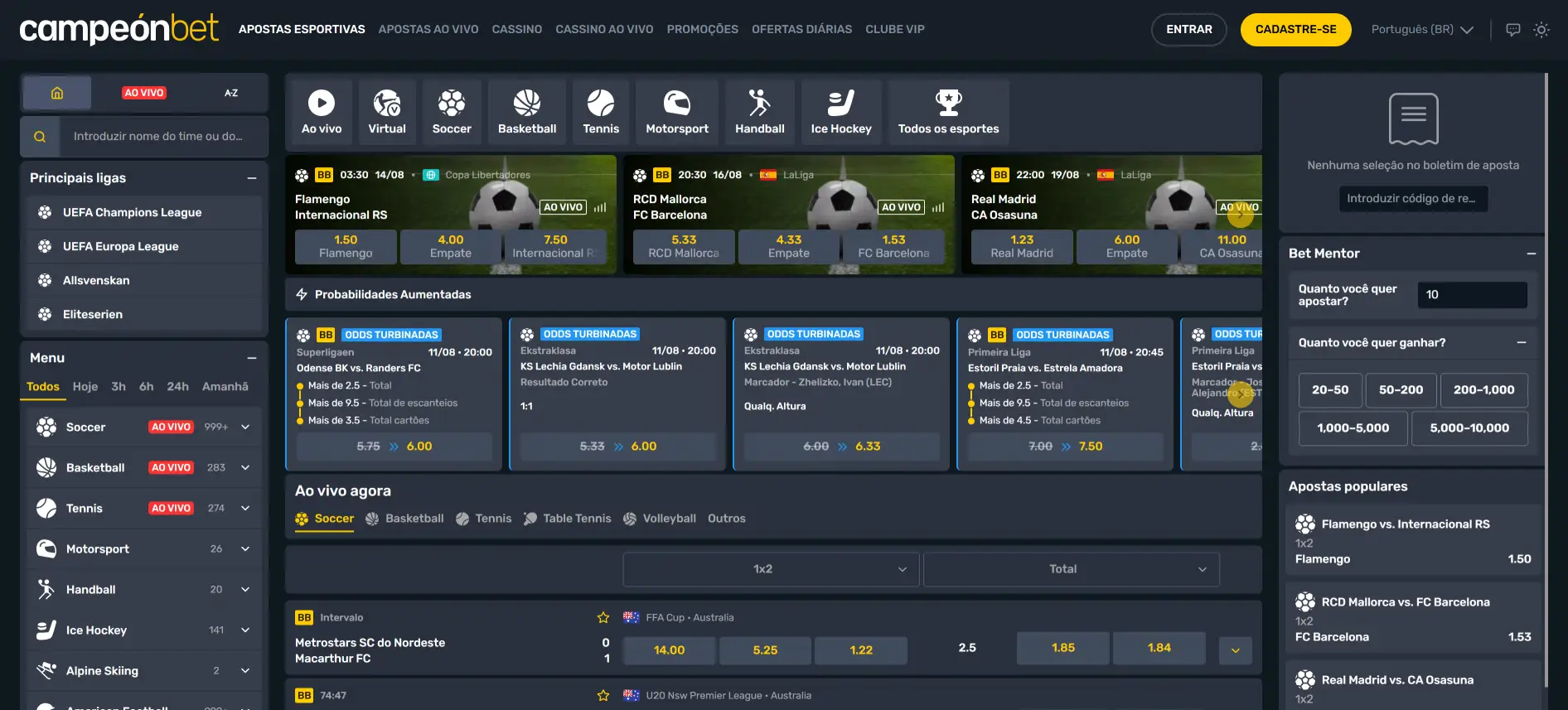Screen dimensions: 1568x710
Task: Open the chat support icon in header
Action: click(1513, 30)
